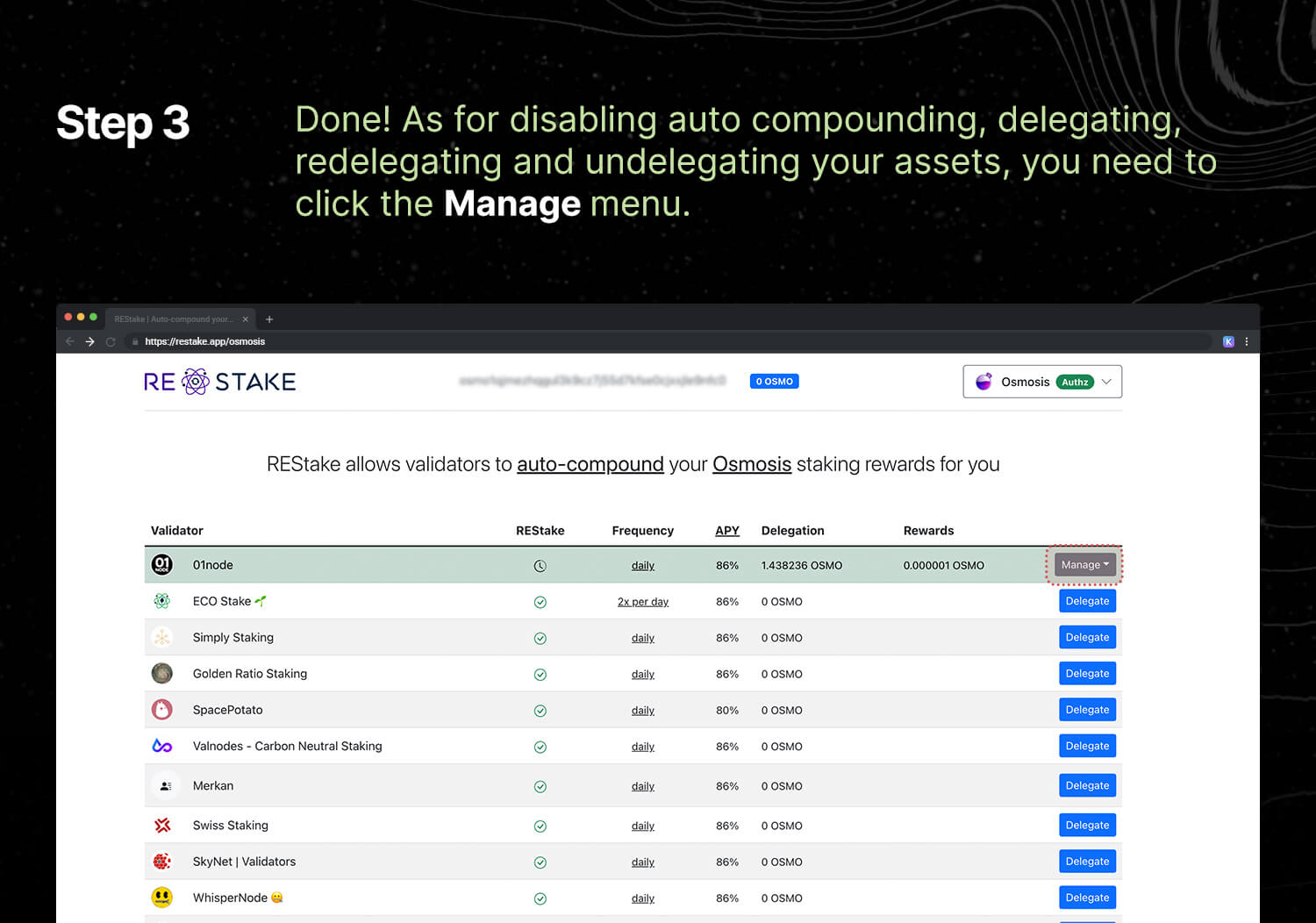Viewport: 1316px width, 923px height.
Task: Delegate to SpacePotato validator
Action: (x=1087, y=709)
